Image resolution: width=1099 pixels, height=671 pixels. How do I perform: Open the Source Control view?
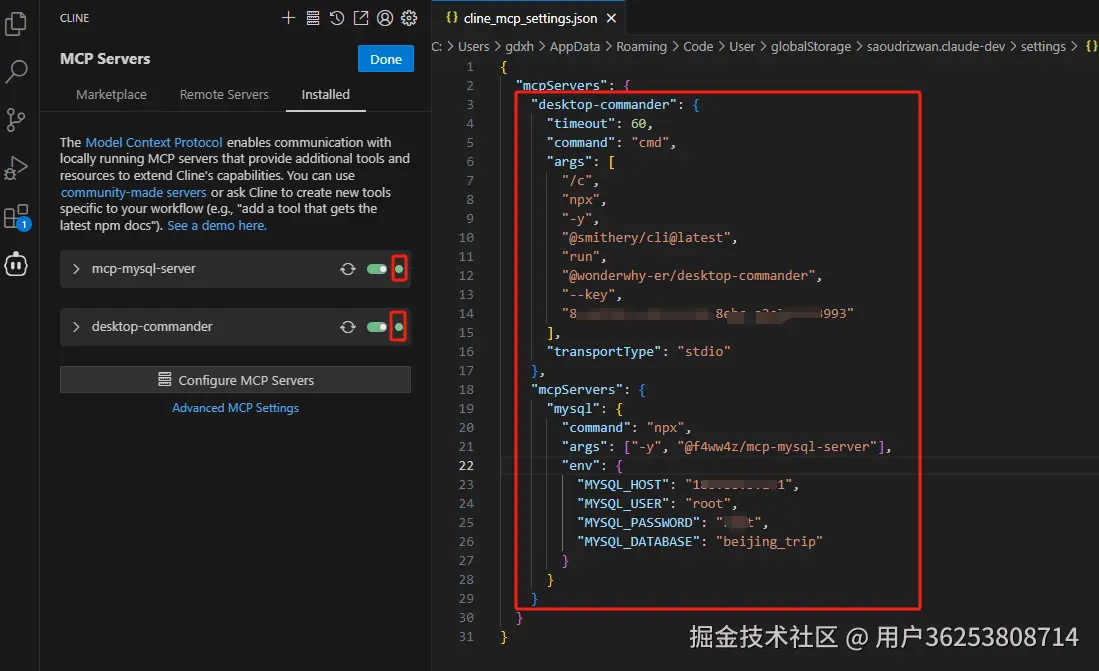coord(15,120)
